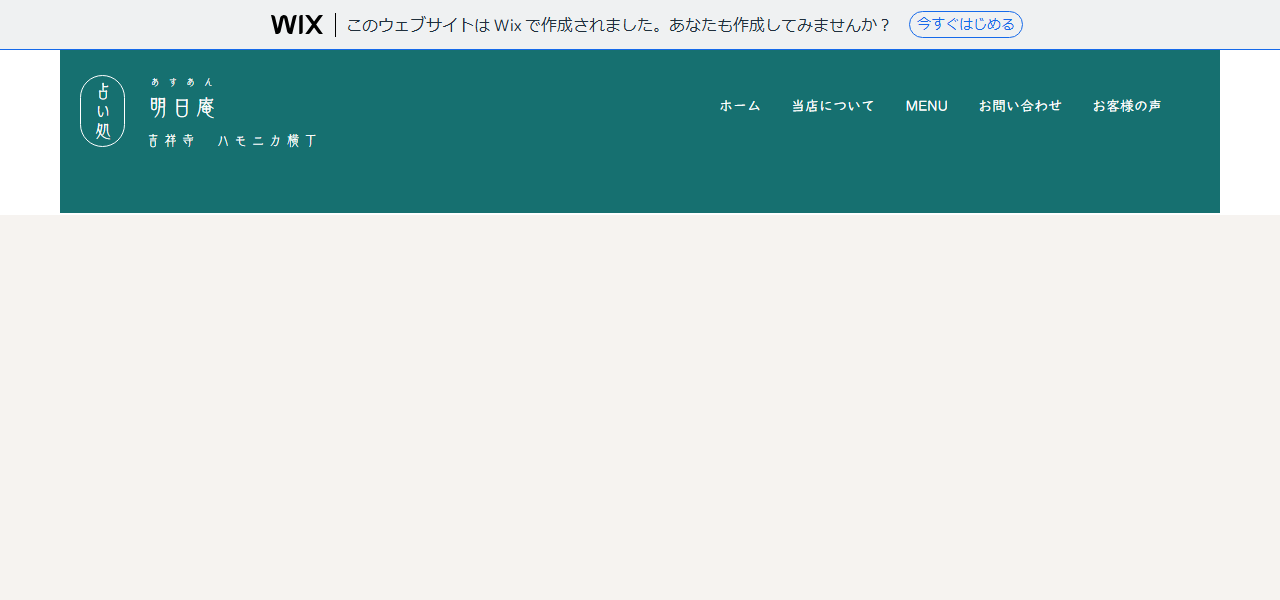Click the 明日庵 site title
Image resolution: width=1280 pixels, height=600 pixels.
pyautogui.click(x=182, y=107)
